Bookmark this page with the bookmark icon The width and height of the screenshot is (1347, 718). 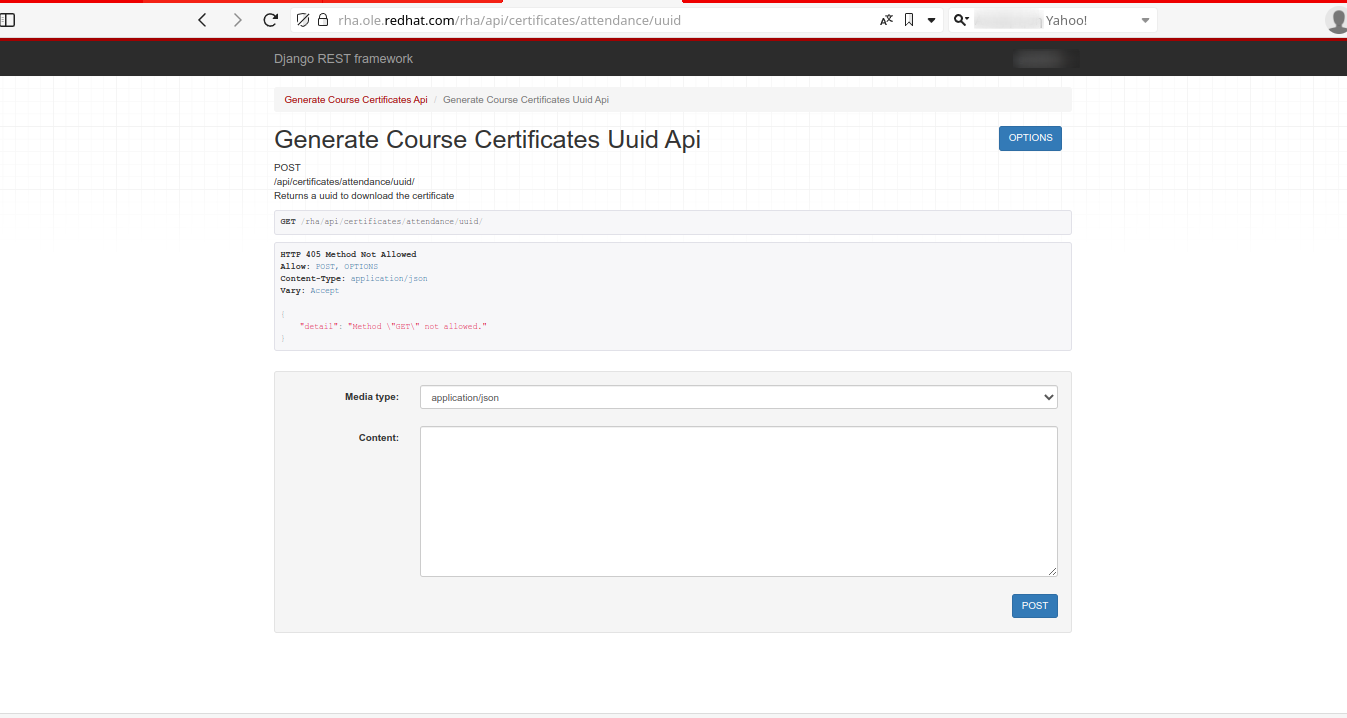909,20
